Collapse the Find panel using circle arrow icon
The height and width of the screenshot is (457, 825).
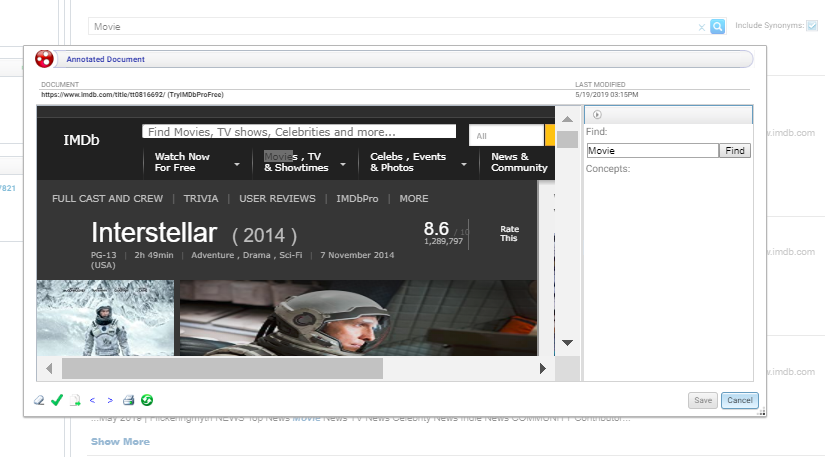(597, 115)
